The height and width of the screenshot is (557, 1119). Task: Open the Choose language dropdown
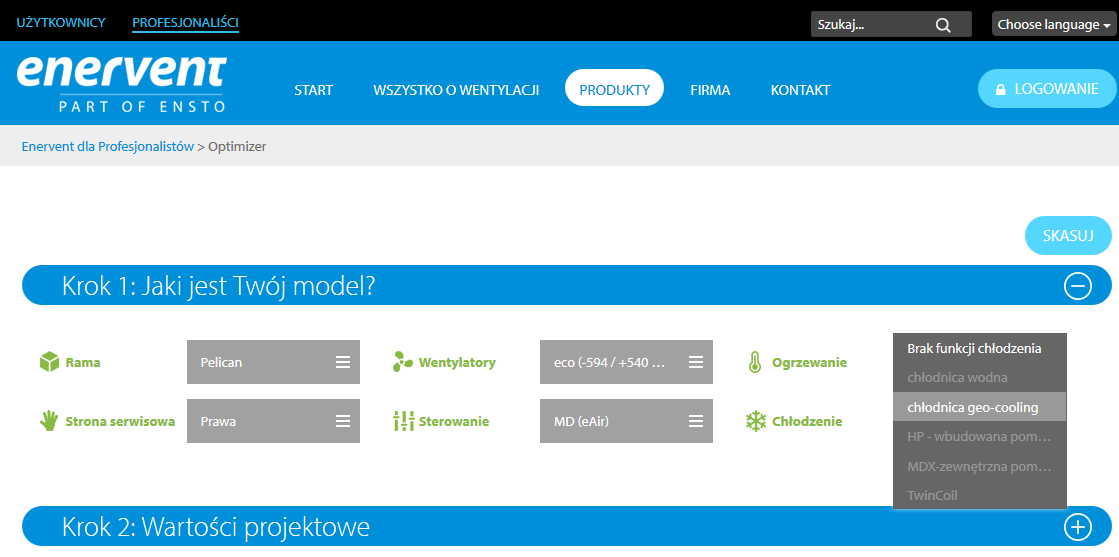1053,25
